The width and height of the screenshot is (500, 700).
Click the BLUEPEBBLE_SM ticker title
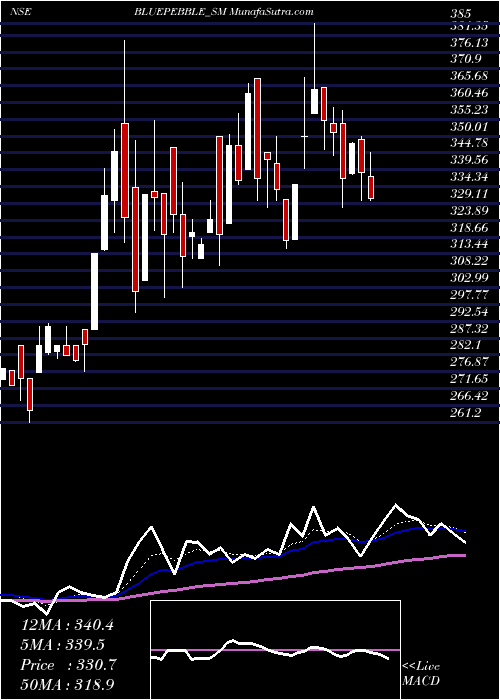(182, 12)
